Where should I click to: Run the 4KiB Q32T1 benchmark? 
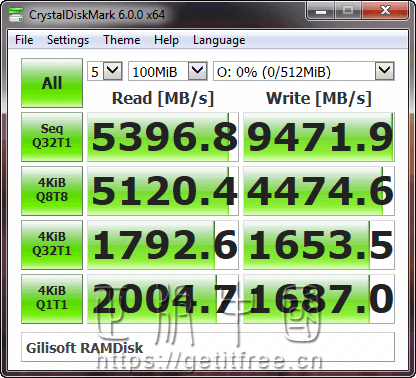(x=52, y=245)
